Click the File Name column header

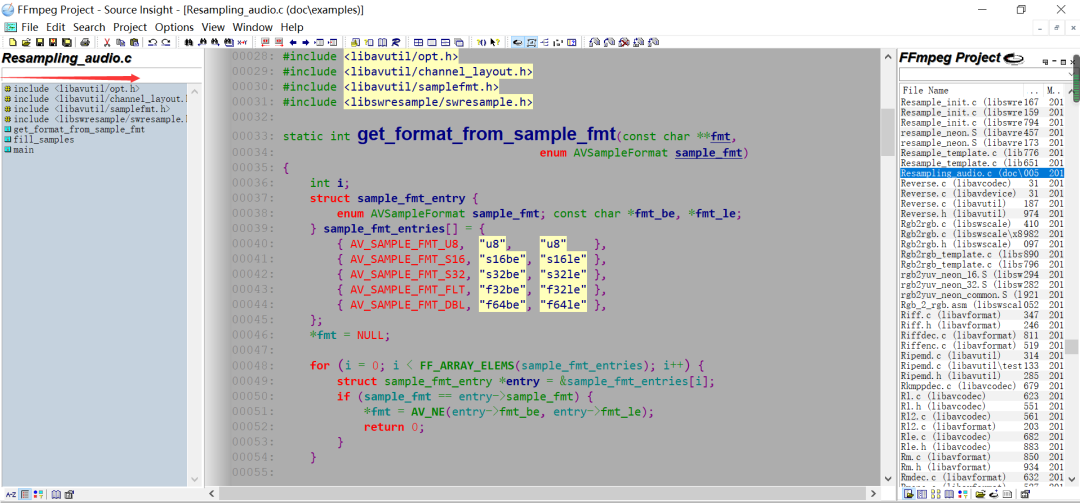(963, 90)
